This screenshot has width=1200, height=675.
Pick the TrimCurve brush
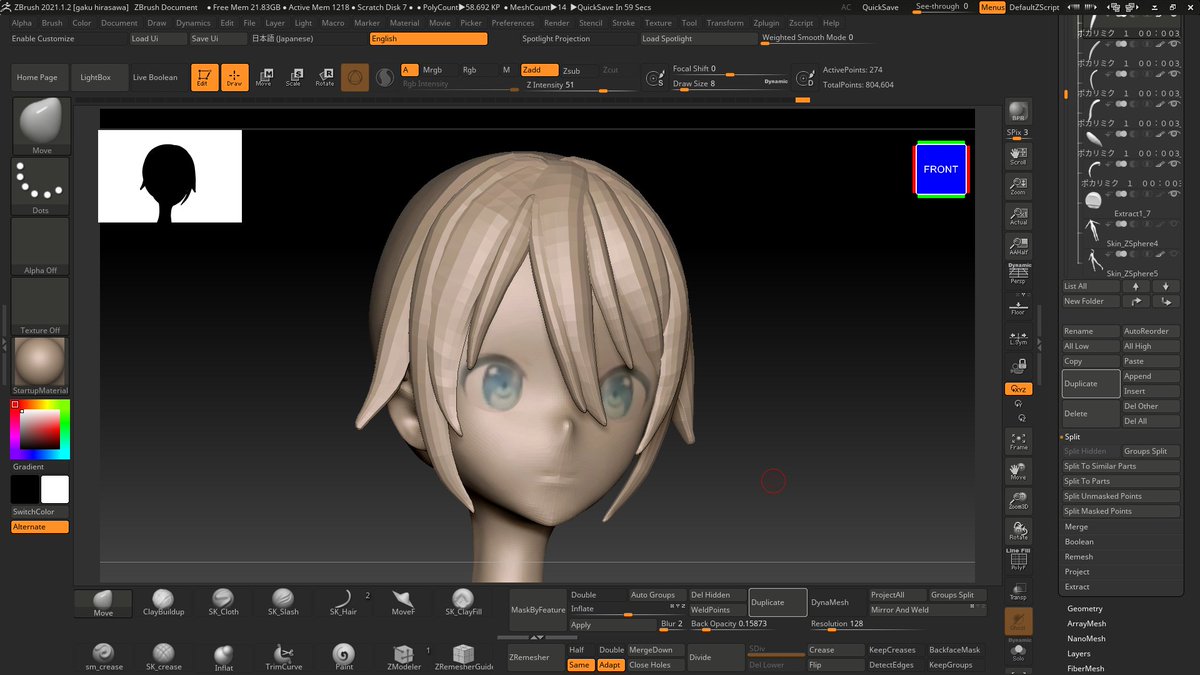point(284,656)
